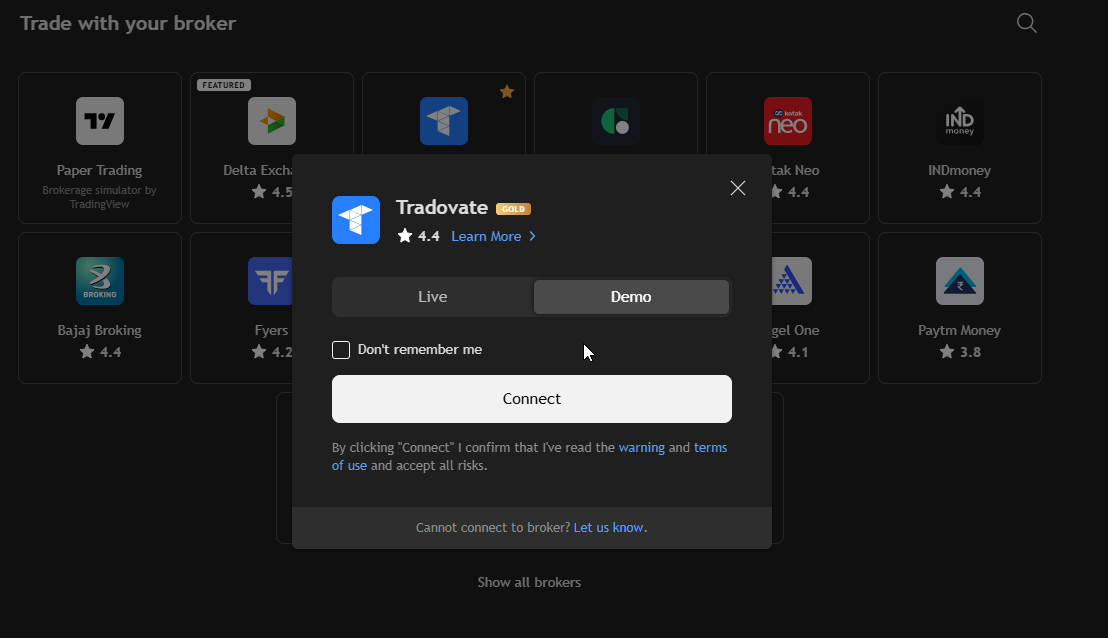Screen dimensions: 1108x638
Task: Click the Tradovate logo in the dialog header
Action: pyautogui.click(x=356, y=220)
